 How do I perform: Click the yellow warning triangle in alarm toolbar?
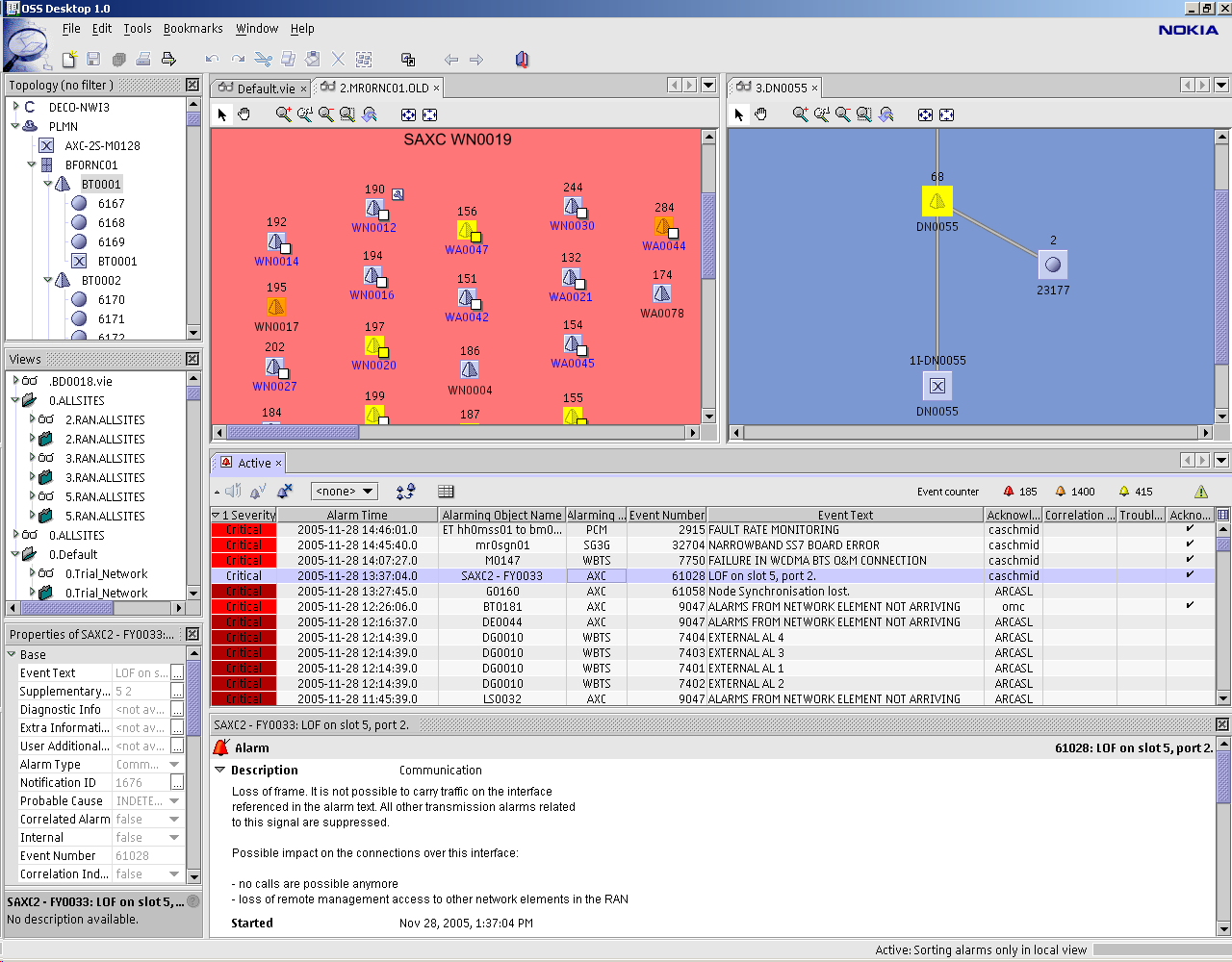click(1201, 492)
